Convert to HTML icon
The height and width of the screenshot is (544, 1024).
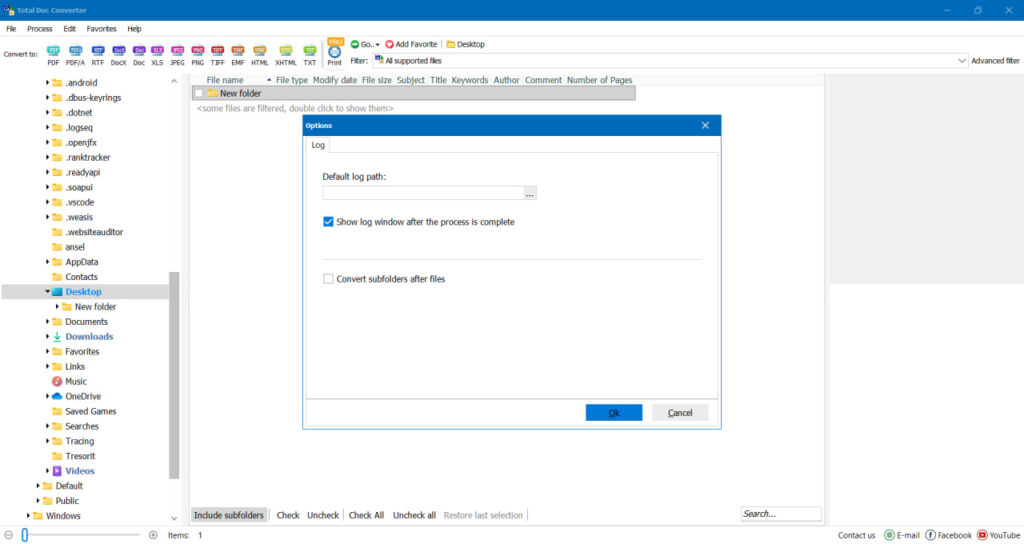point(260,55)
